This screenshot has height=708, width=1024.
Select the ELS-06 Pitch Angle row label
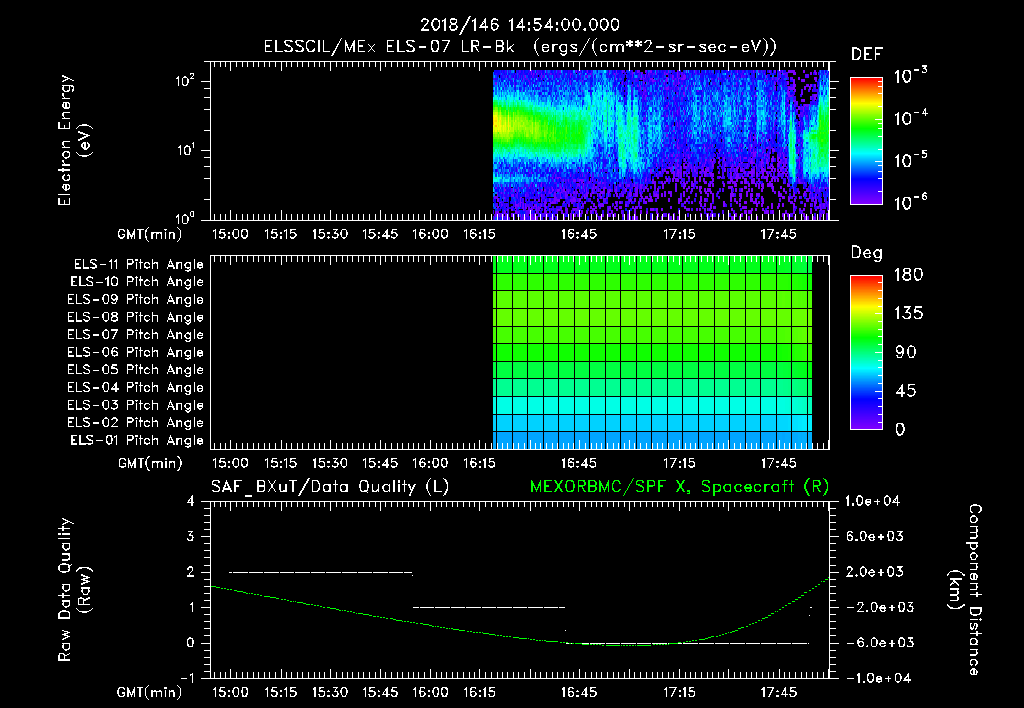click(135, 353)
